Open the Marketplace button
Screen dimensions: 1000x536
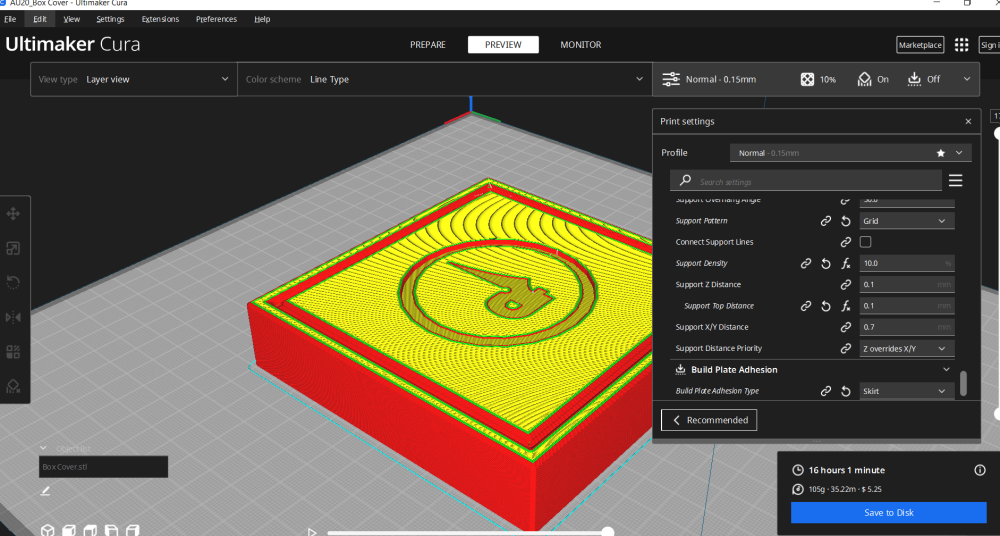tap(920, 45)
